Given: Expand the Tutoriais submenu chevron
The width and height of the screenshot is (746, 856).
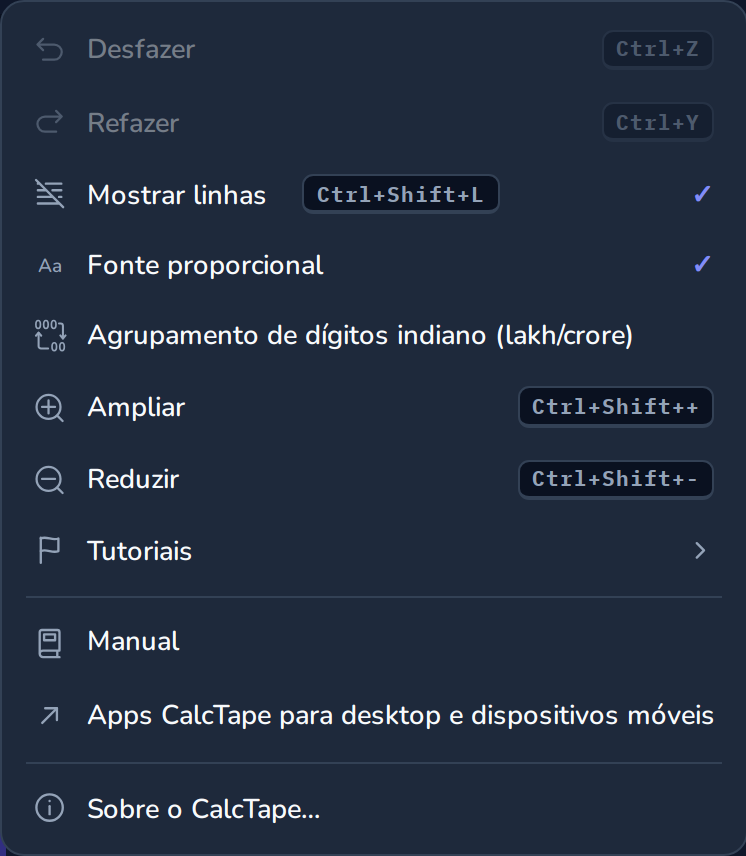Looking at the screenshot, I should [x=700, y=550].
